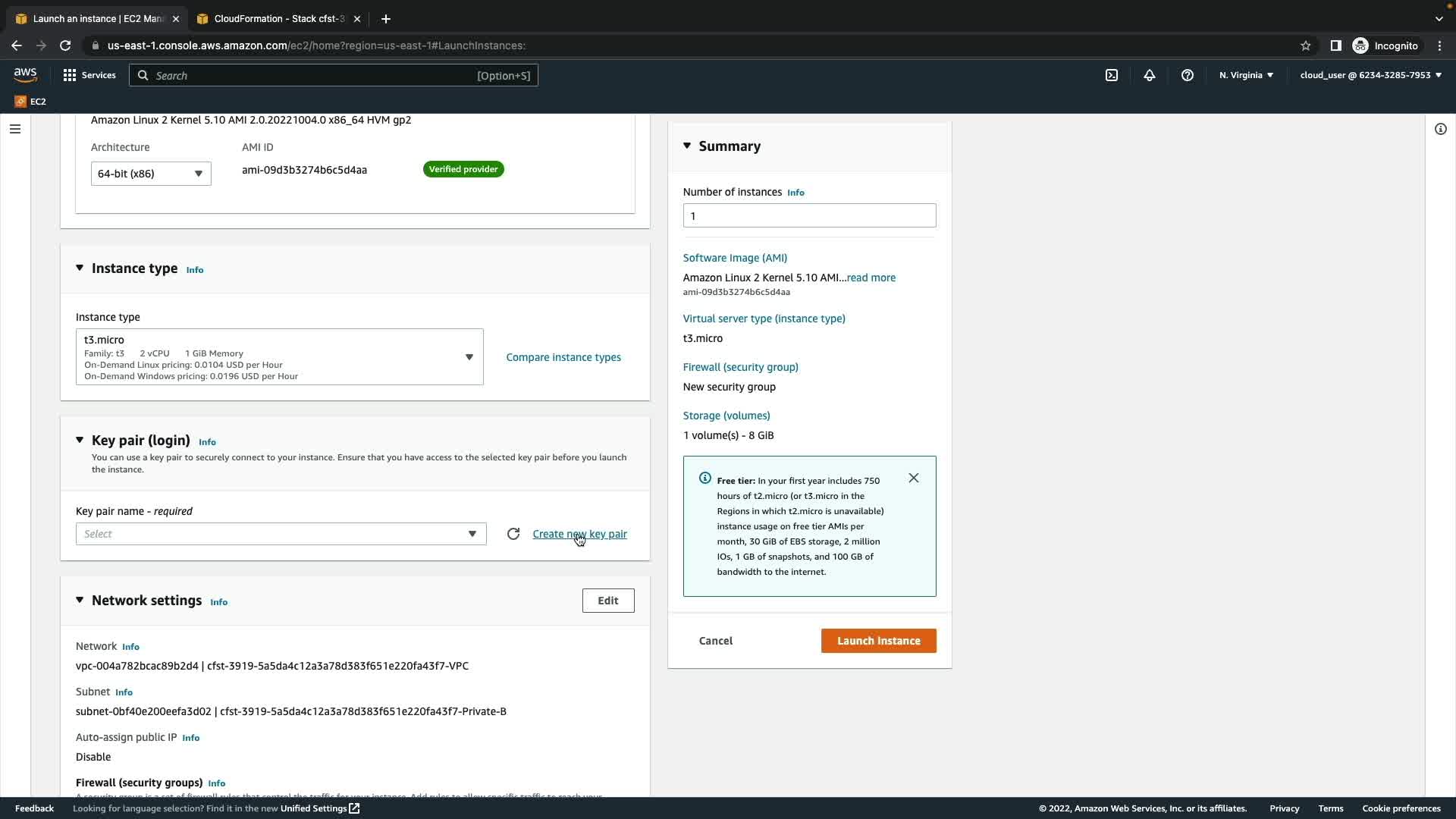Open the Services grid menu
The image size is (1456, 819).
point(89,75)
